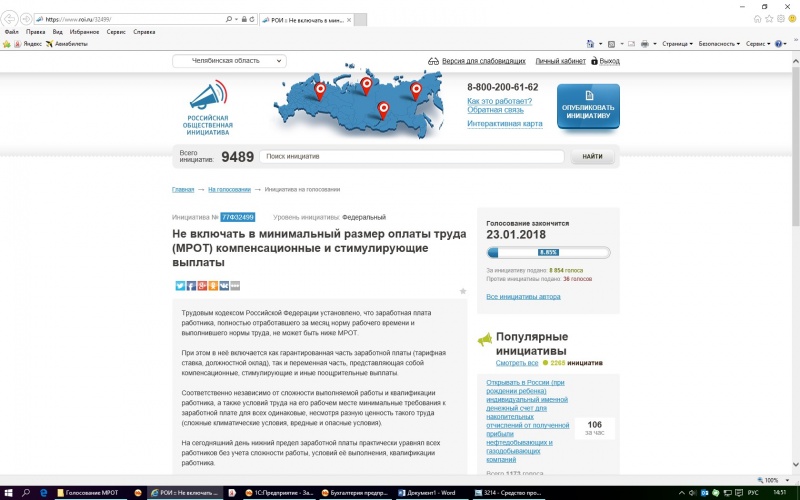Go back with the browser back arrow
This screenshot has width=800, height=500.
coord(9,19)
